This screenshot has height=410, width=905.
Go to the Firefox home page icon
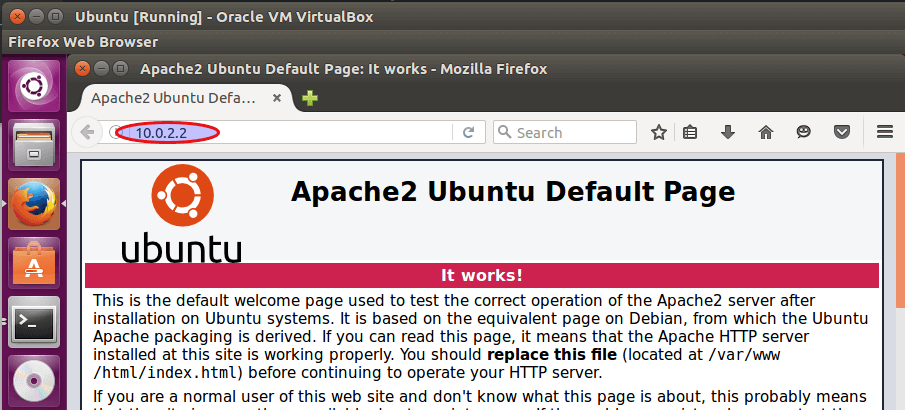tap(766, 132)
